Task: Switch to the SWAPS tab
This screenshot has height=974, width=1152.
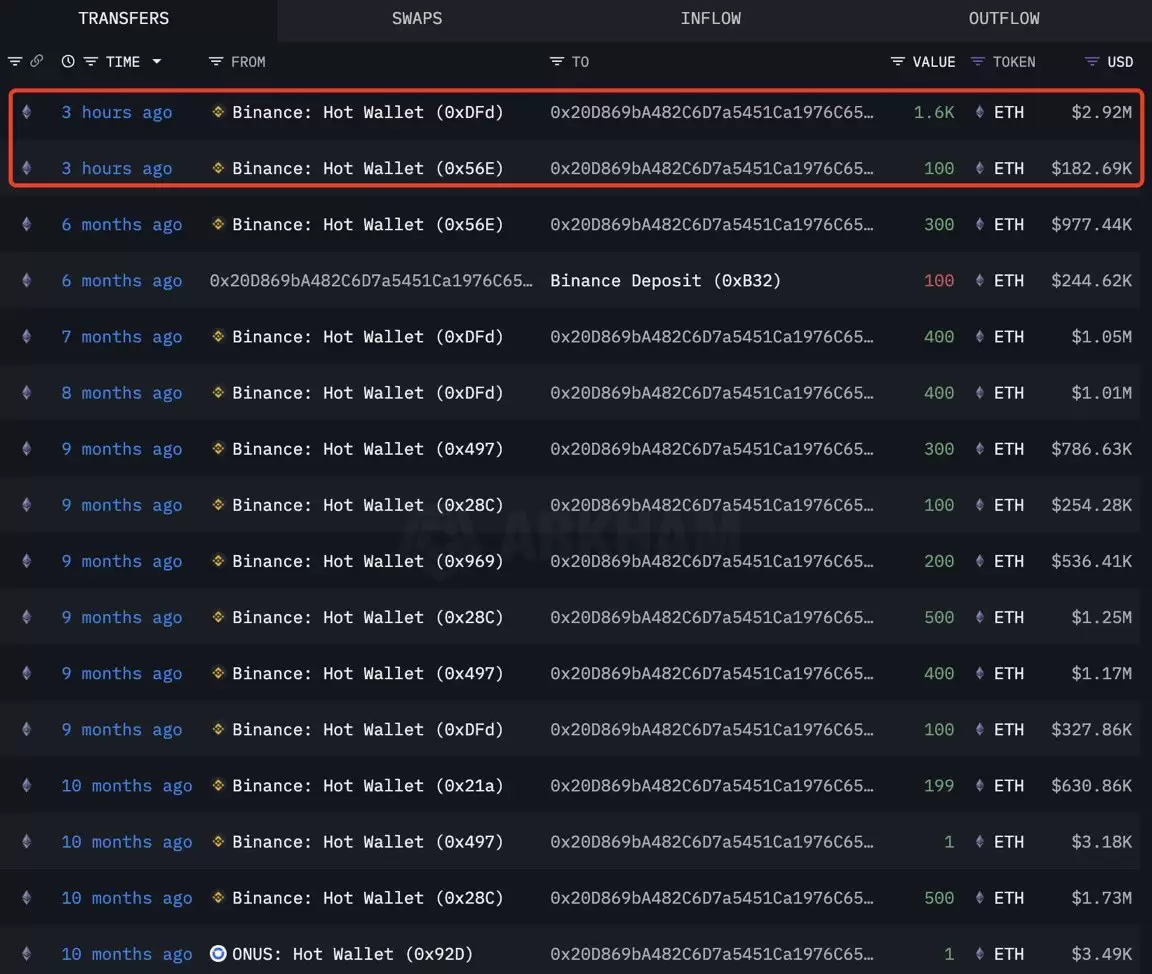Action: click(417, 18)
